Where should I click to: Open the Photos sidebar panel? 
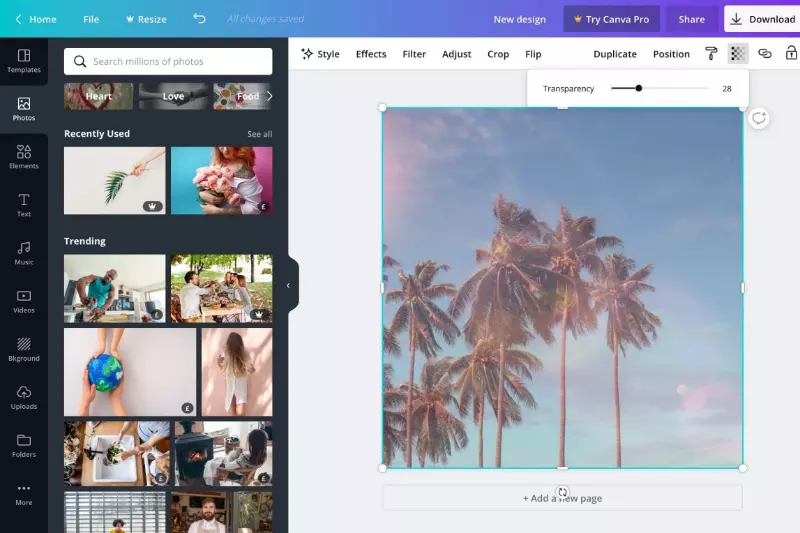[24, 109]
